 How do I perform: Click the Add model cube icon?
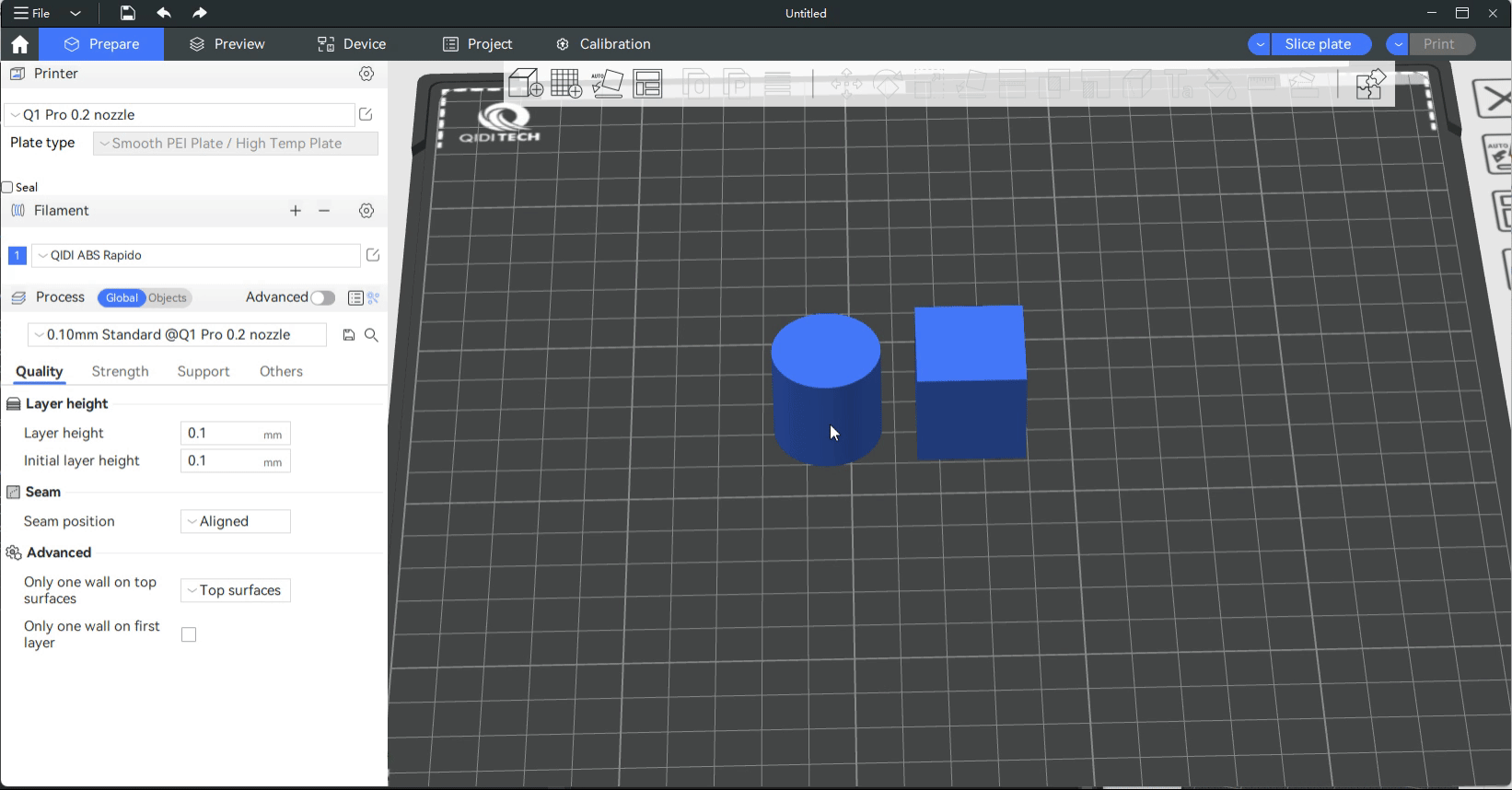click(525, 84)
